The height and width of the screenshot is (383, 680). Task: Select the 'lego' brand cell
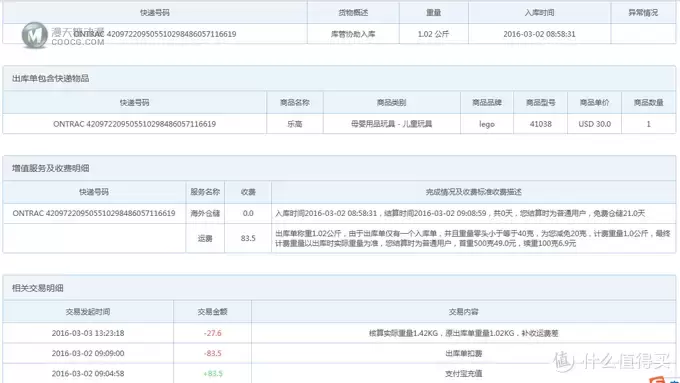(487, 124)
